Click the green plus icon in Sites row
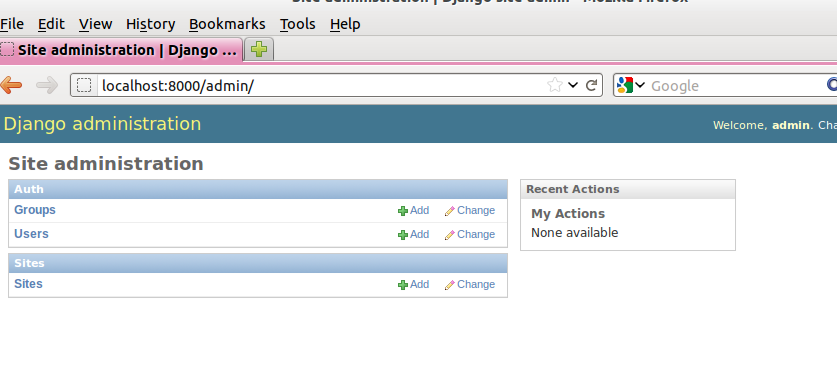 pos(403,285)
